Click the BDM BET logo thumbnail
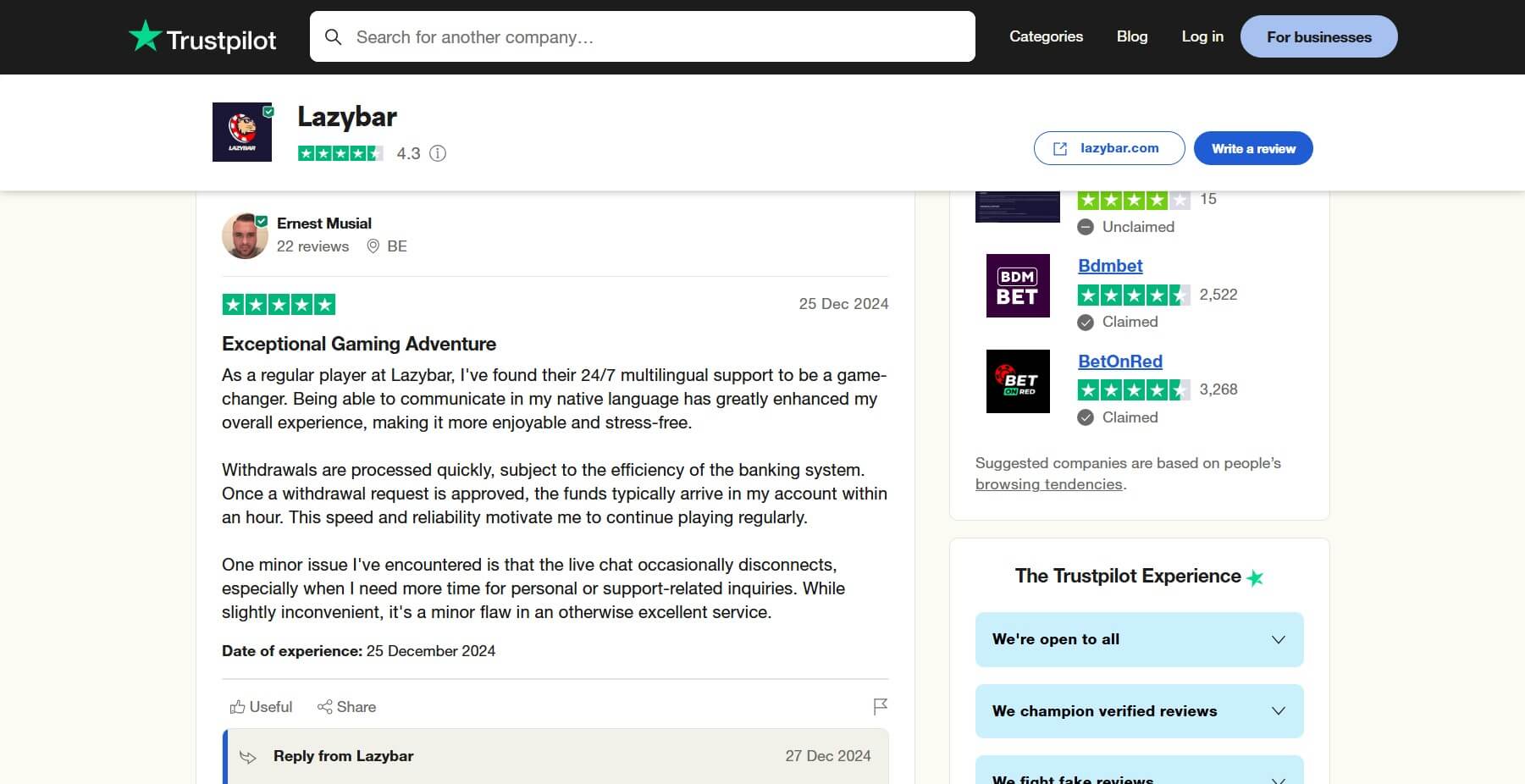The width and height of the screenshot is (1525, 784). tap(1018, 285)
